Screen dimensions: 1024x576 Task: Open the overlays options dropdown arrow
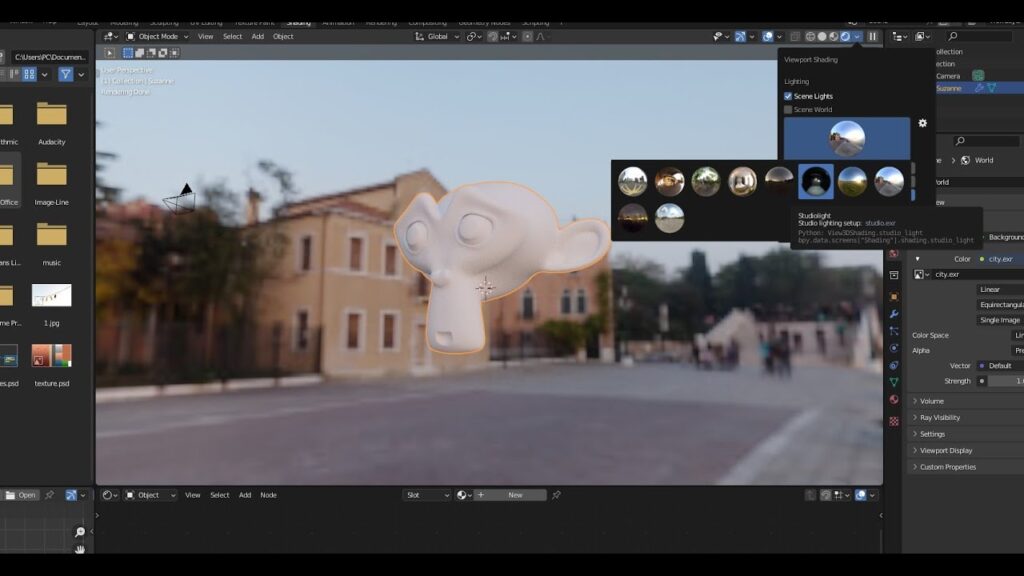tap(779, 37)
